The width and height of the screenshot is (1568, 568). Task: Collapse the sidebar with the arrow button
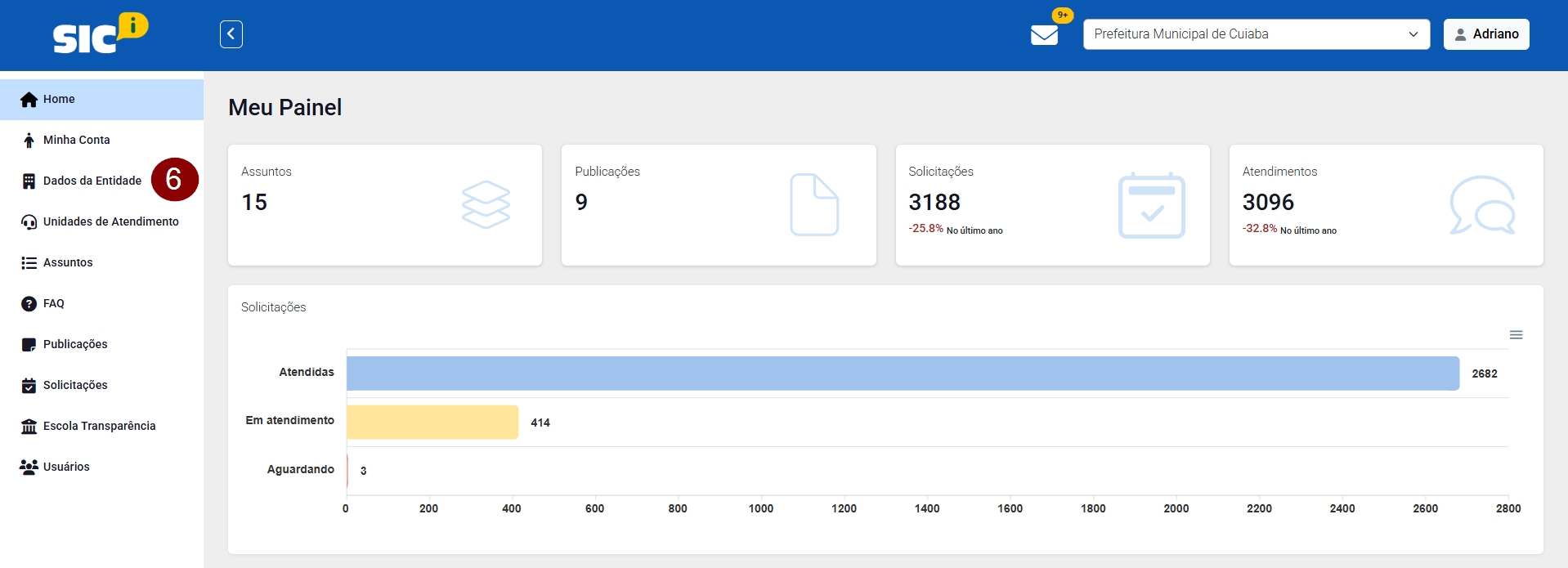point(231,34)
